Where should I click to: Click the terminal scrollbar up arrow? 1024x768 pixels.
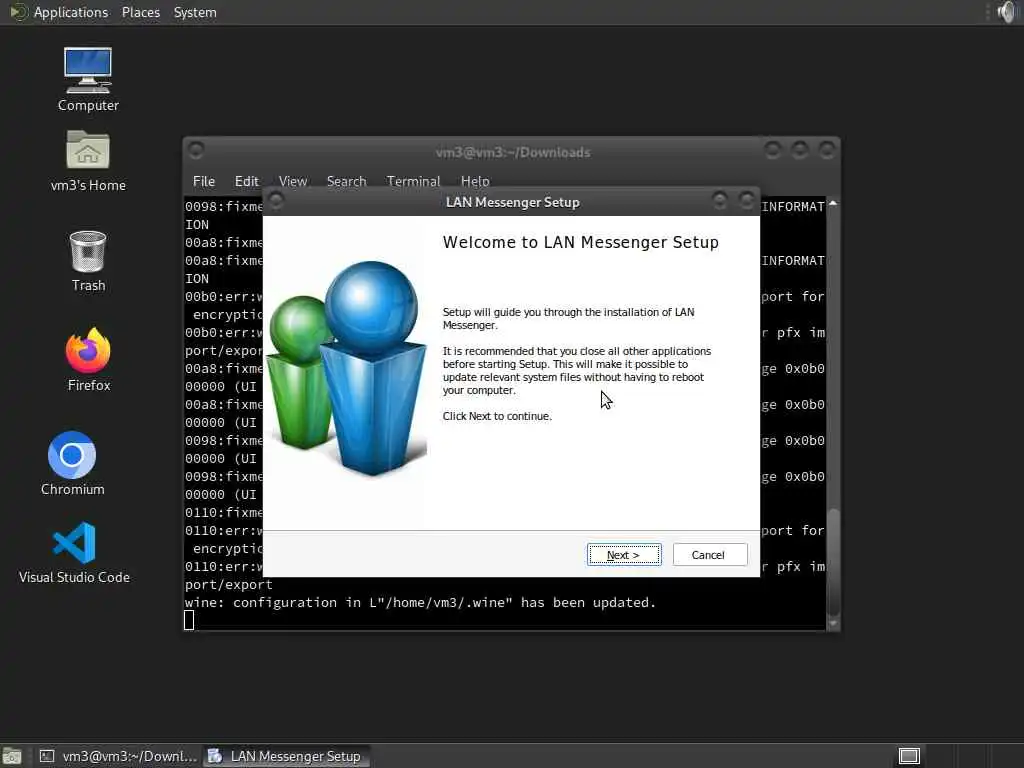point(833,204)
